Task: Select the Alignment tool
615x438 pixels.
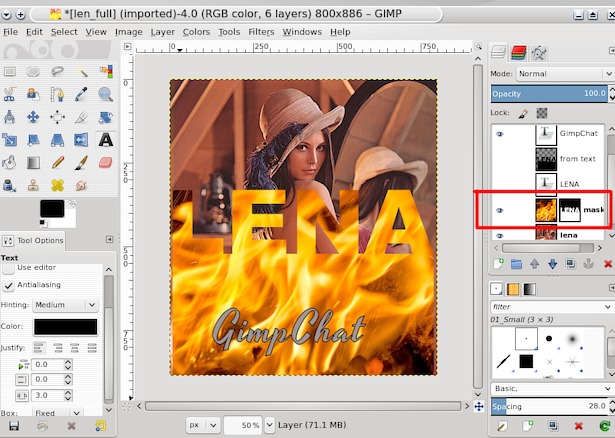Action: pos(57,117)
